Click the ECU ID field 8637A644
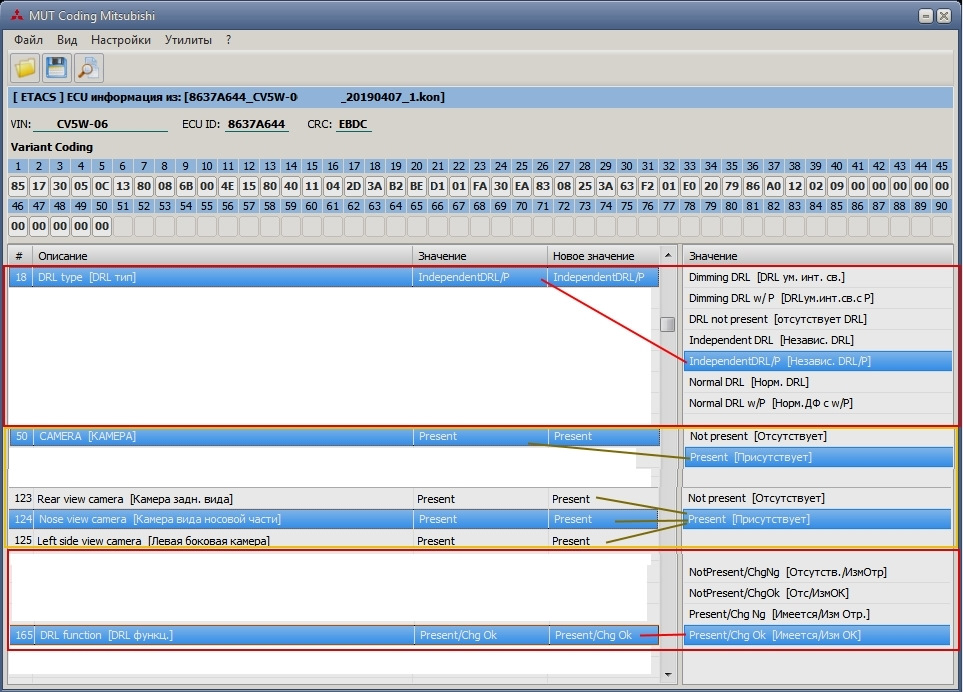 click(x=257, y=124)
